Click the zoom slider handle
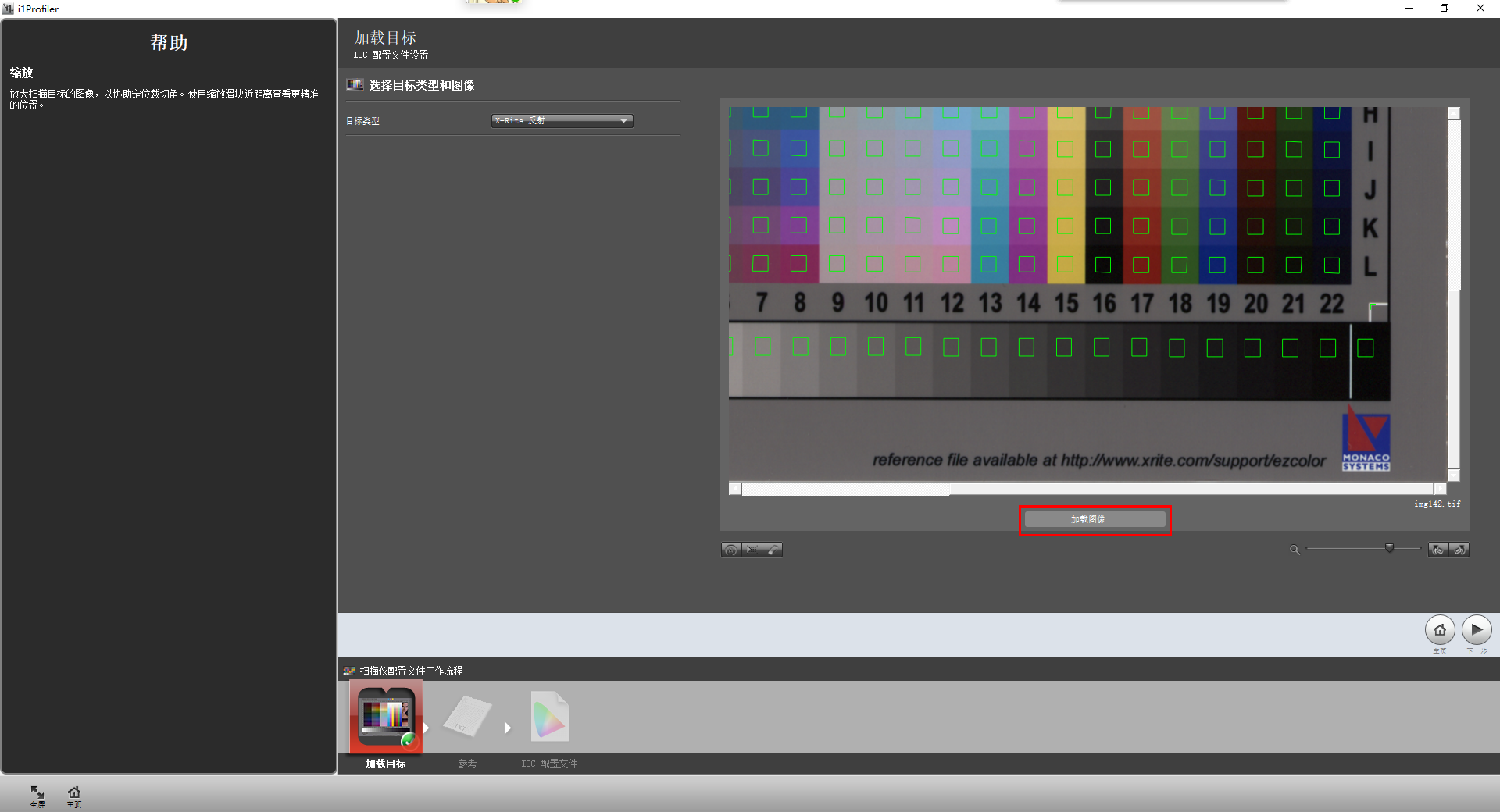The image size is (1500, 812). (x=1389, y=549)
